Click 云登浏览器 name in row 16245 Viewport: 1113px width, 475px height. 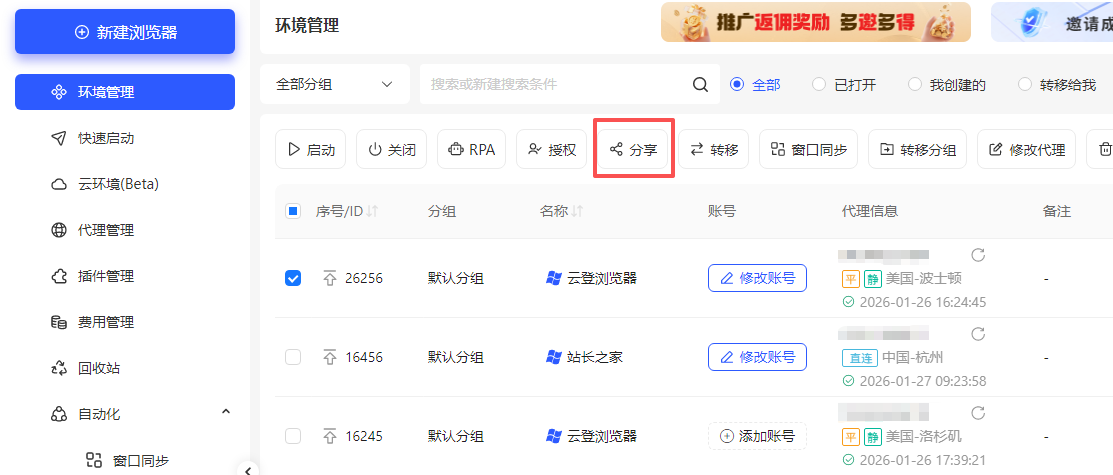coord(602,436)
